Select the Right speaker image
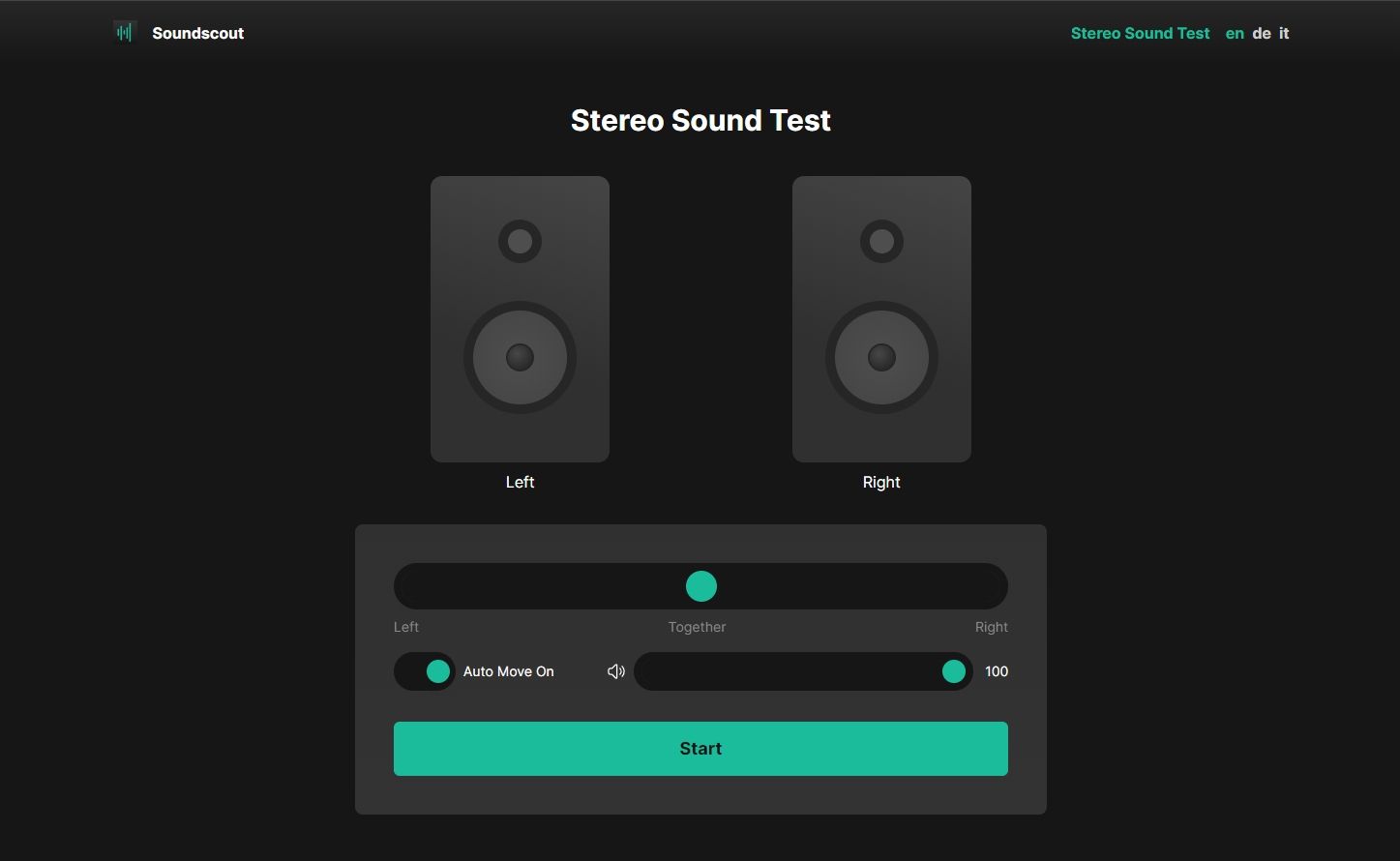Screen dimensions: 1400x861 881,317
